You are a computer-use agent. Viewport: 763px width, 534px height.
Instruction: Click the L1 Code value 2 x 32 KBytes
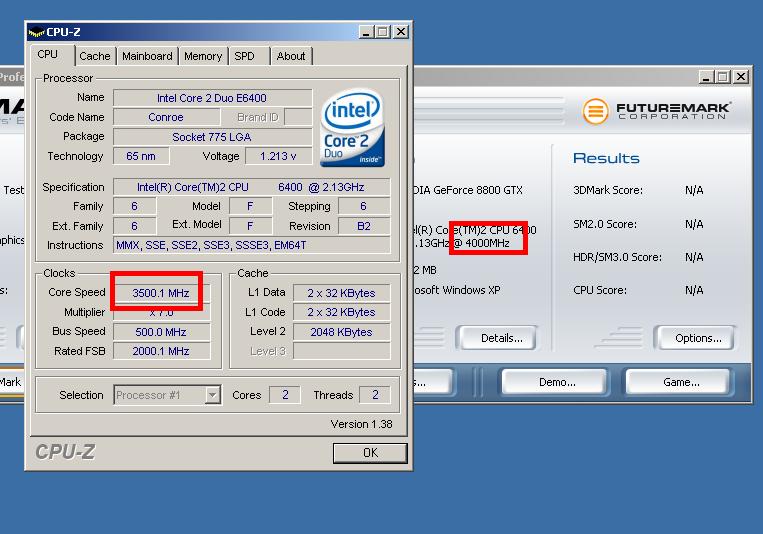click(342, 312)
